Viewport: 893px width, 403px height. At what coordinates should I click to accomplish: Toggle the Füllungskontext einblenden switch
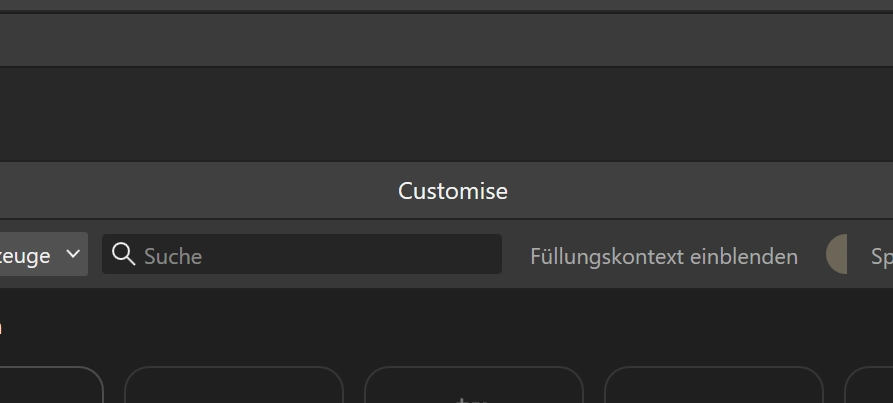point(837,255)
